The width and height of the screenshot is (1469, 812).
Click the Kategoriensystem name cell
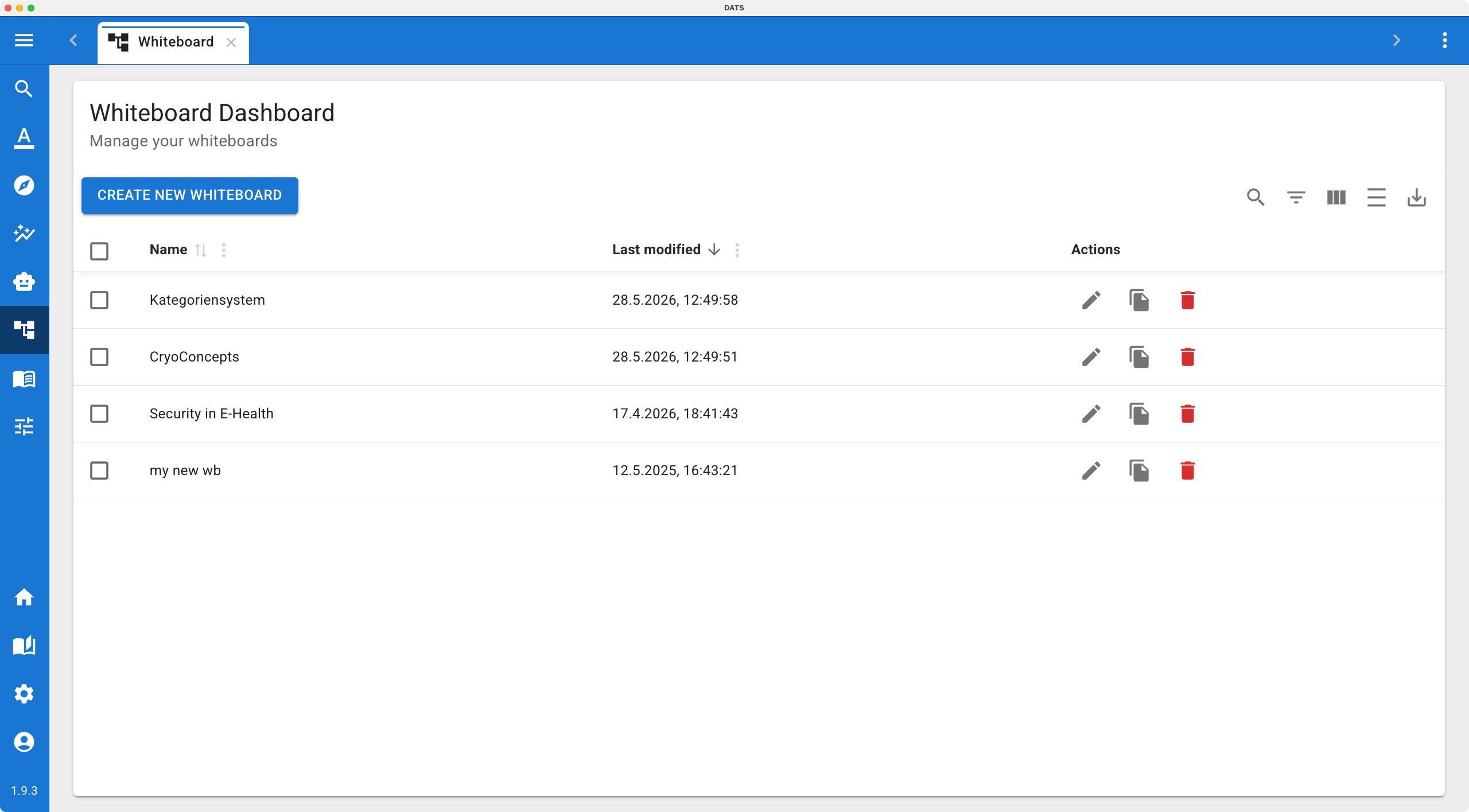tap(207, 300)
